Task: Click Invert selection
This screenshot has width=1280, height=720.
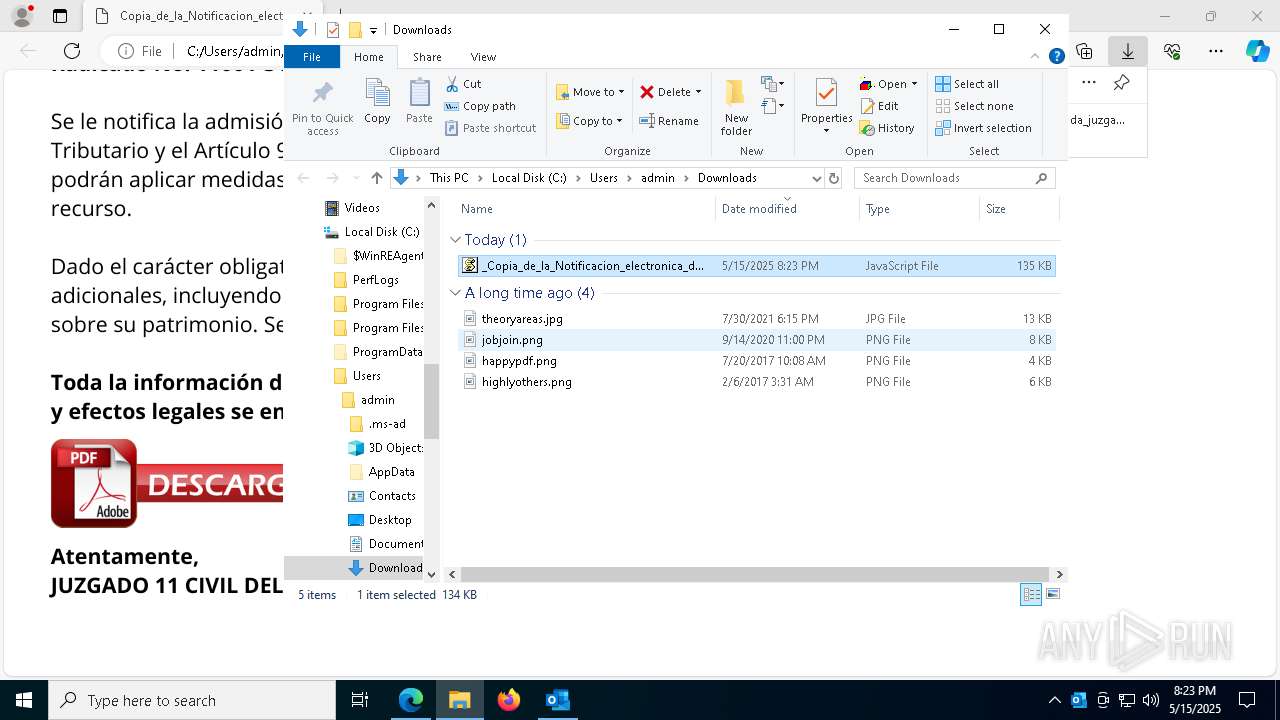Action: click(x=983, y=128)
